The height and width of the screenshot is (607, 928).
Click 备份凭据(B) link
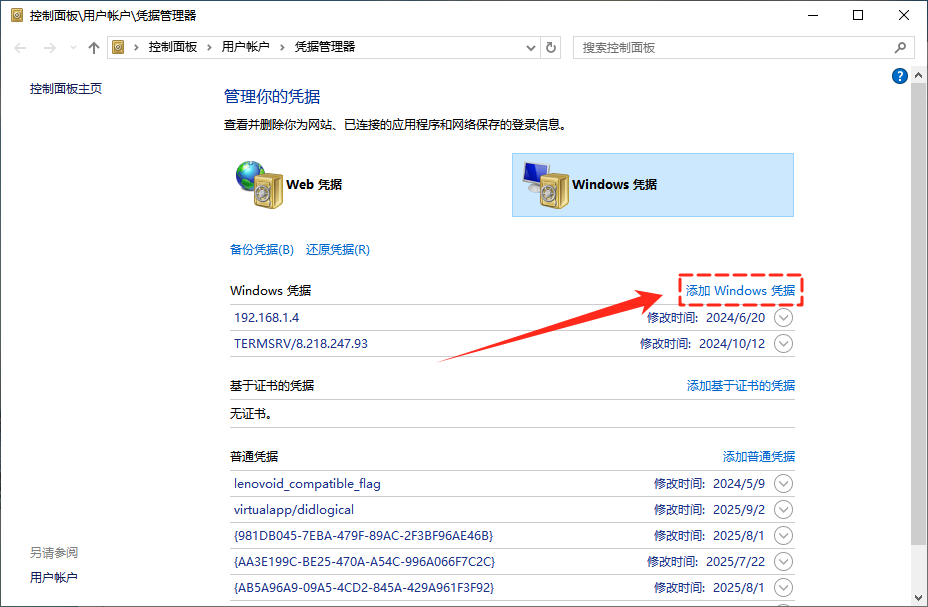coord(262,250)
